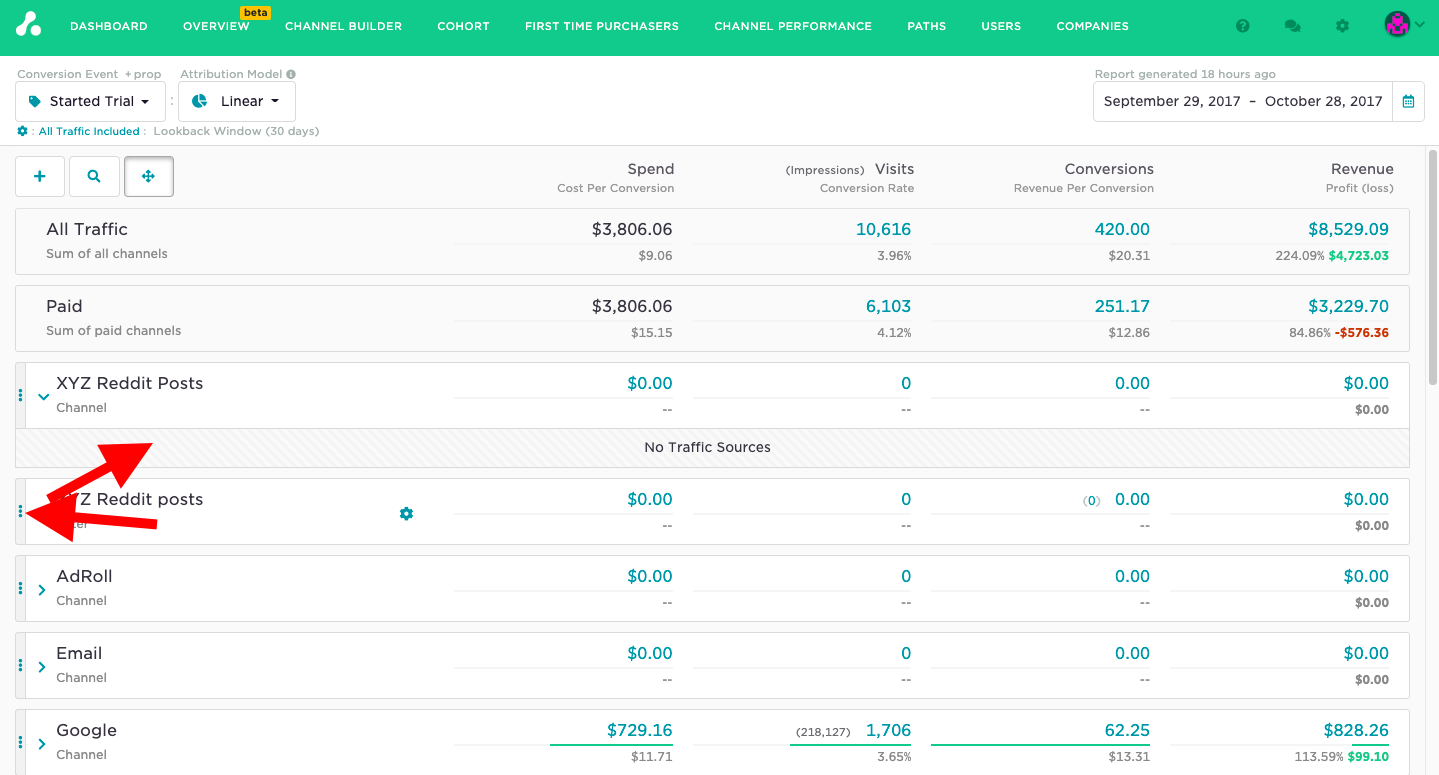Image resolution: width=1439 pixels, height=775 pixels.
Task: Open the Overview beta tab
Action: click(216, 26)
